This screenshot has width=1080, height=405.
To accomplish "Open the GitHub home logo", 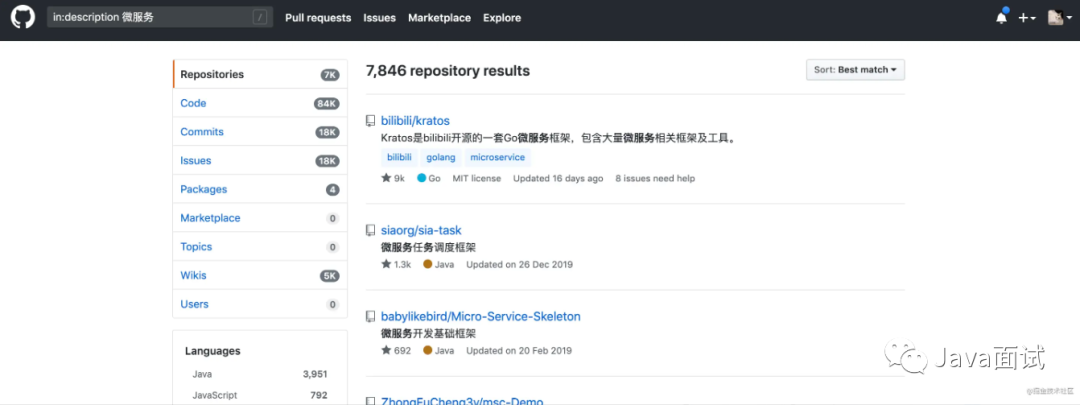I will click(x=23, y=17).
